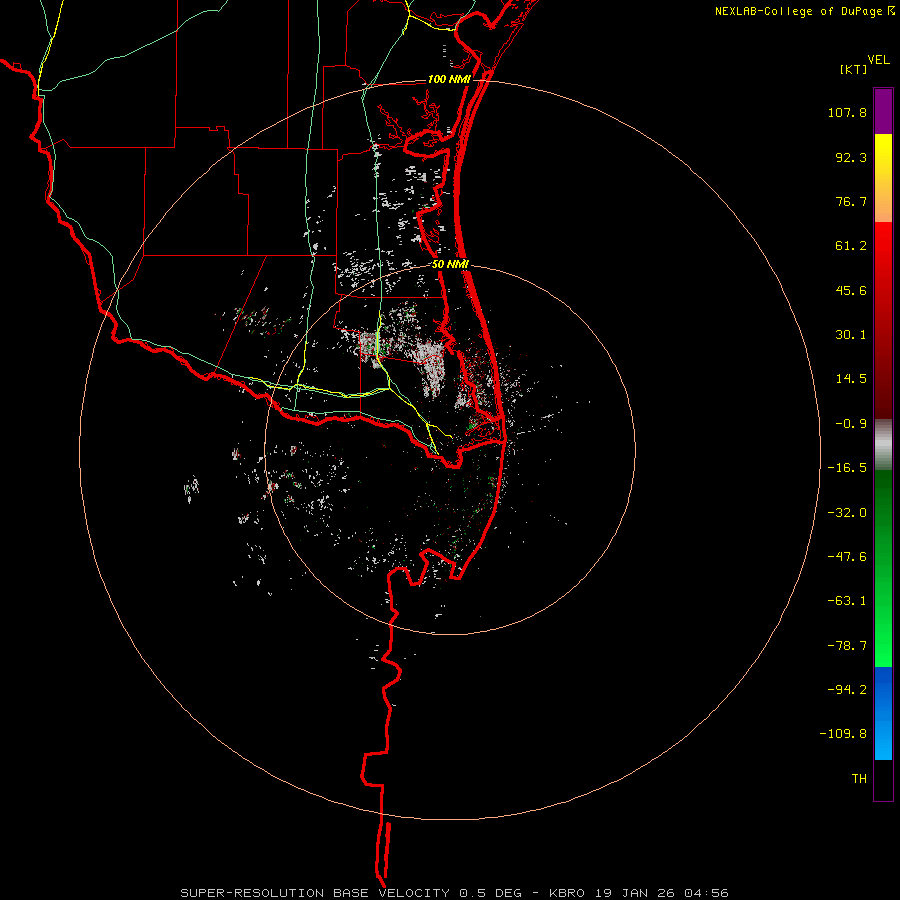The image size is (900, 900).
Task: Click the 50 NMI range ring label
Action: [x=451, y=264]
